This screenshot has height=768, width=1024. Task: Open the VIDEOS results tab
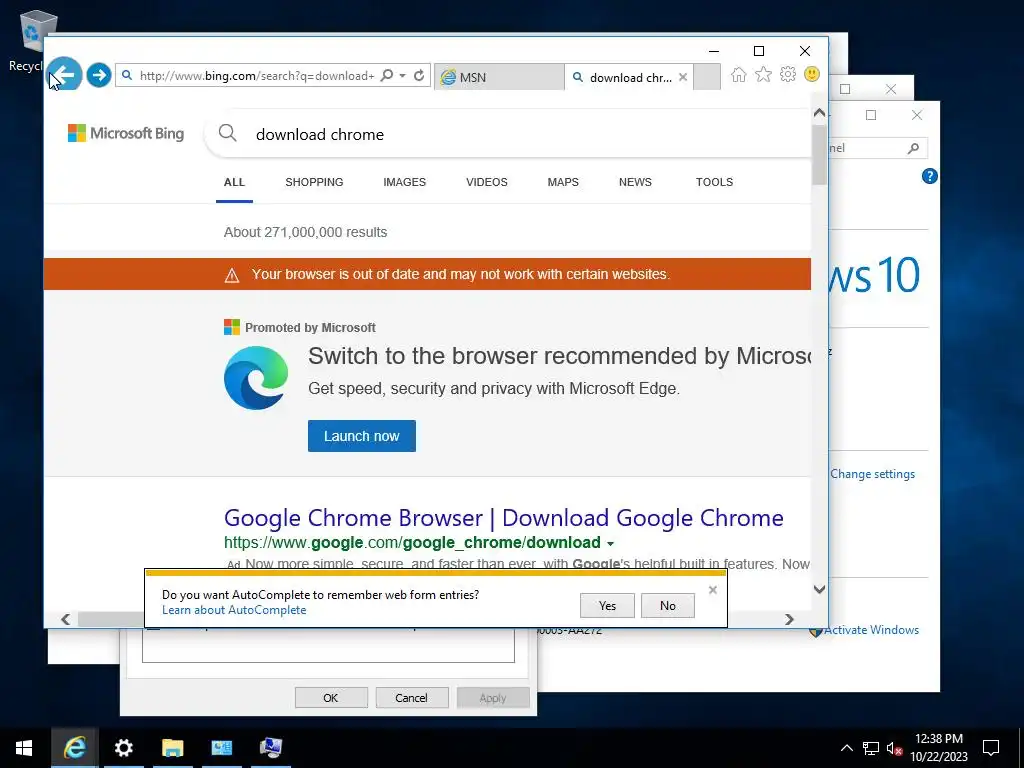pyautogui.click(x=487, y=182)
